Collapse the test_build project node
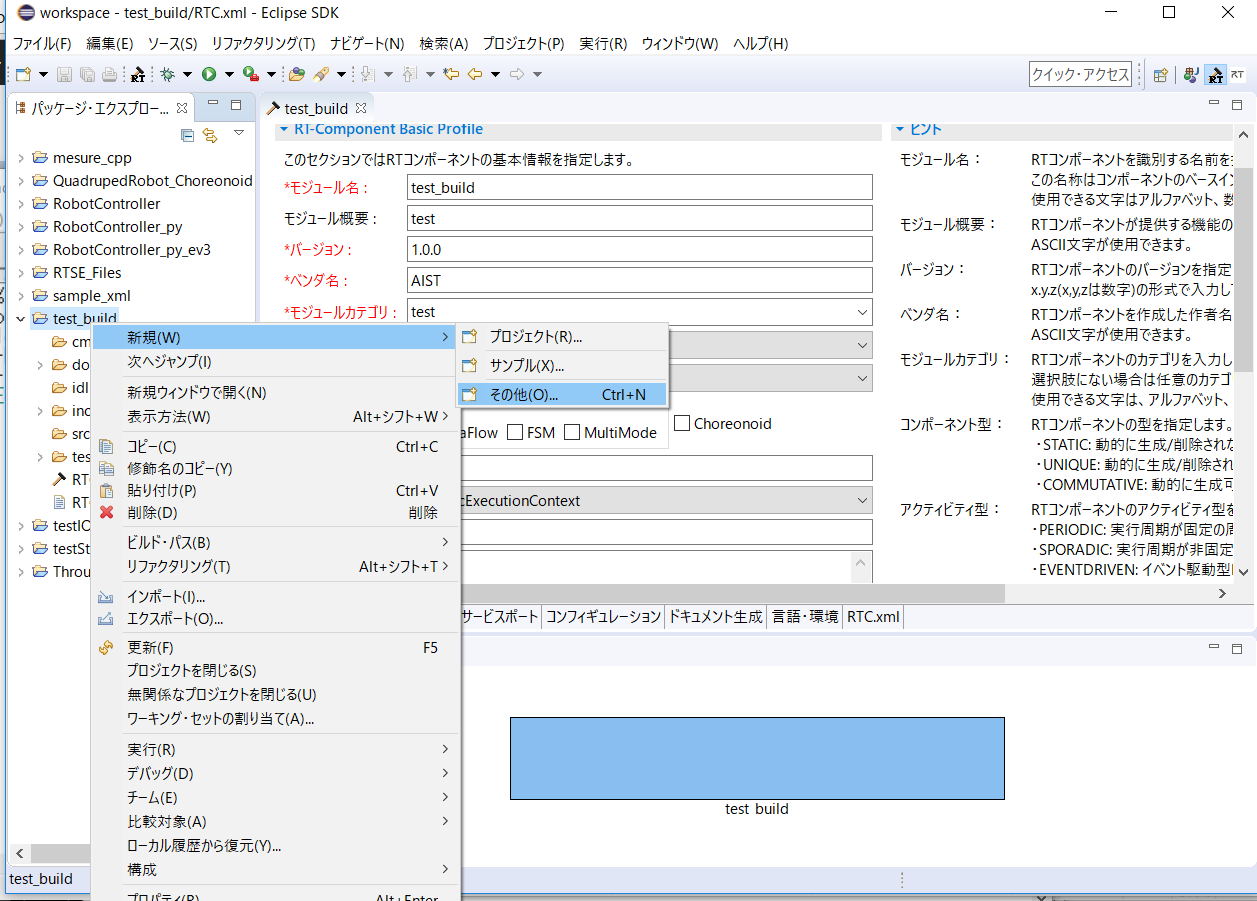Image resolution: width=1257 pixels, height=901 pixels. click(21, 319)
